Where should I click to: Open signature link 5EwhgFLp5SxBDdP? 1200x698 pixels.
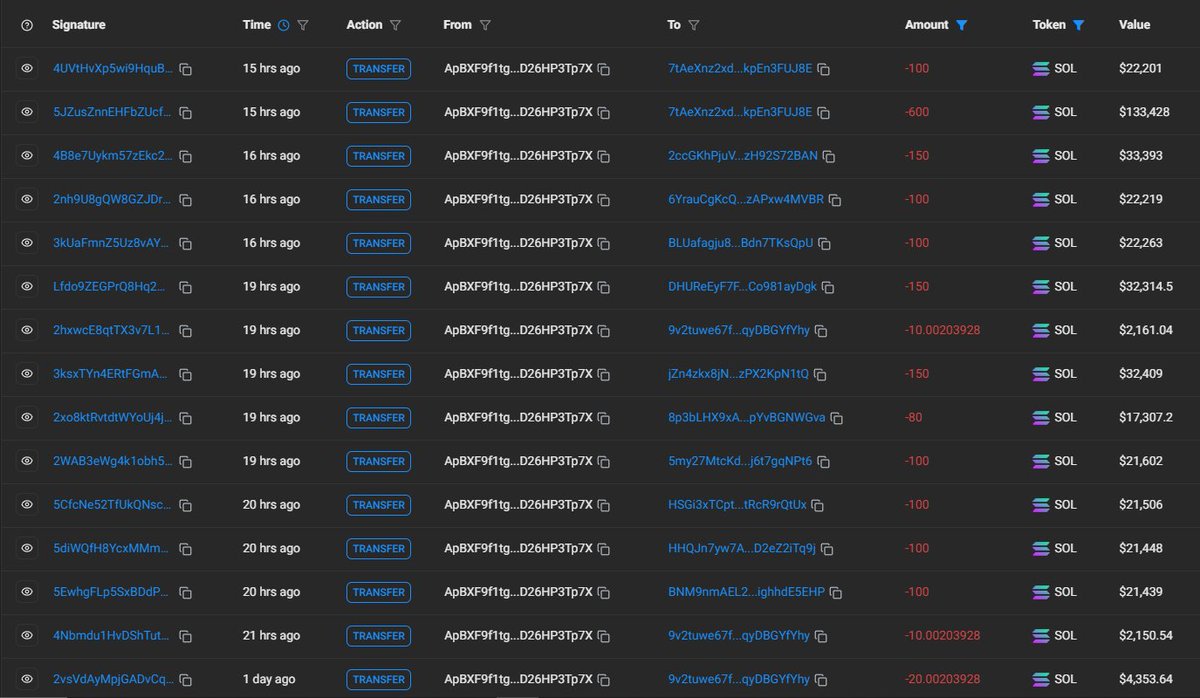pyautogui.click(x=113, y=592)
